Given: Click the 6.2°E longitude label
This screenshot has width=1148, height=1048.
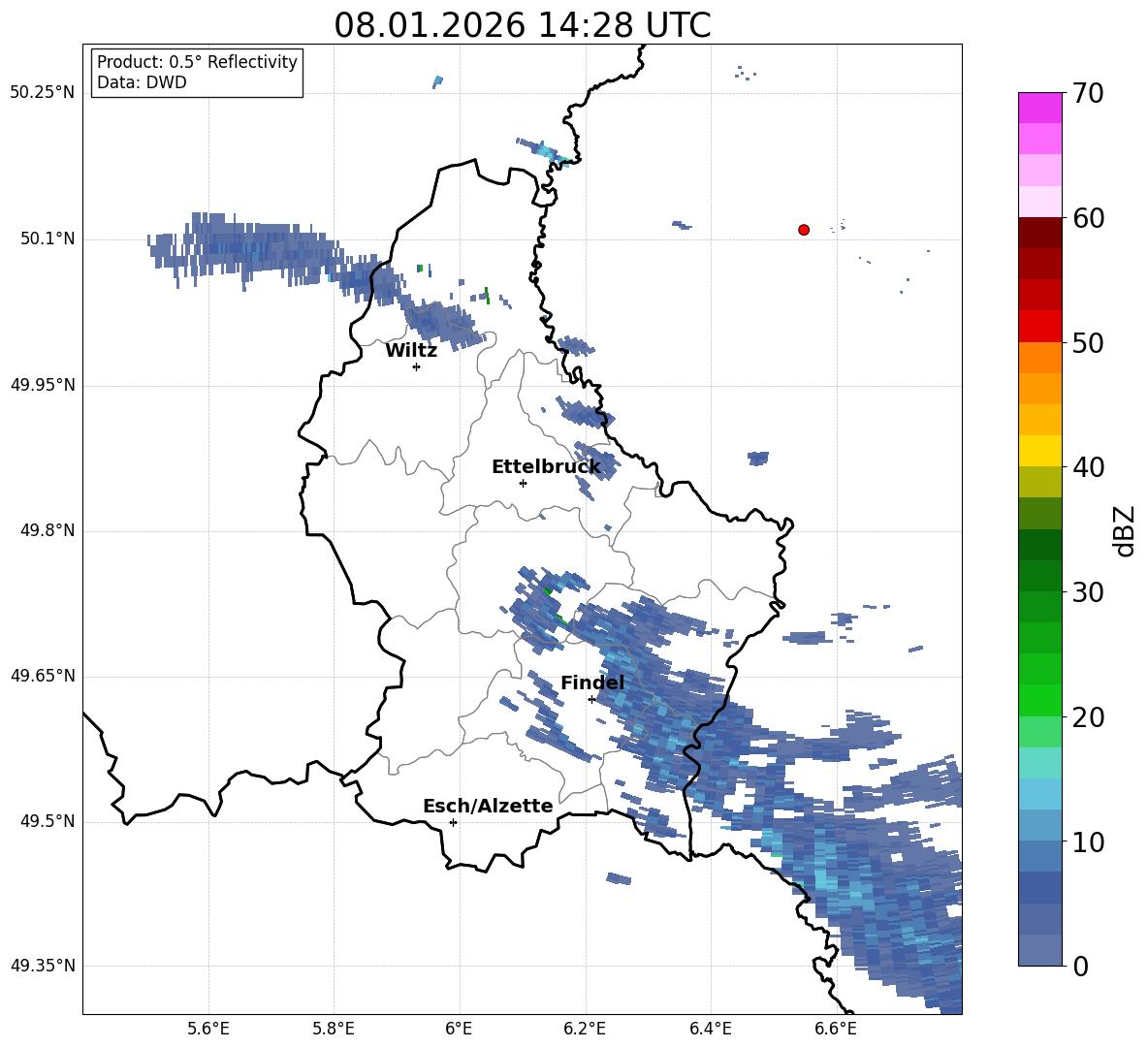Looking at the screenshot, I should (585, 1029).
